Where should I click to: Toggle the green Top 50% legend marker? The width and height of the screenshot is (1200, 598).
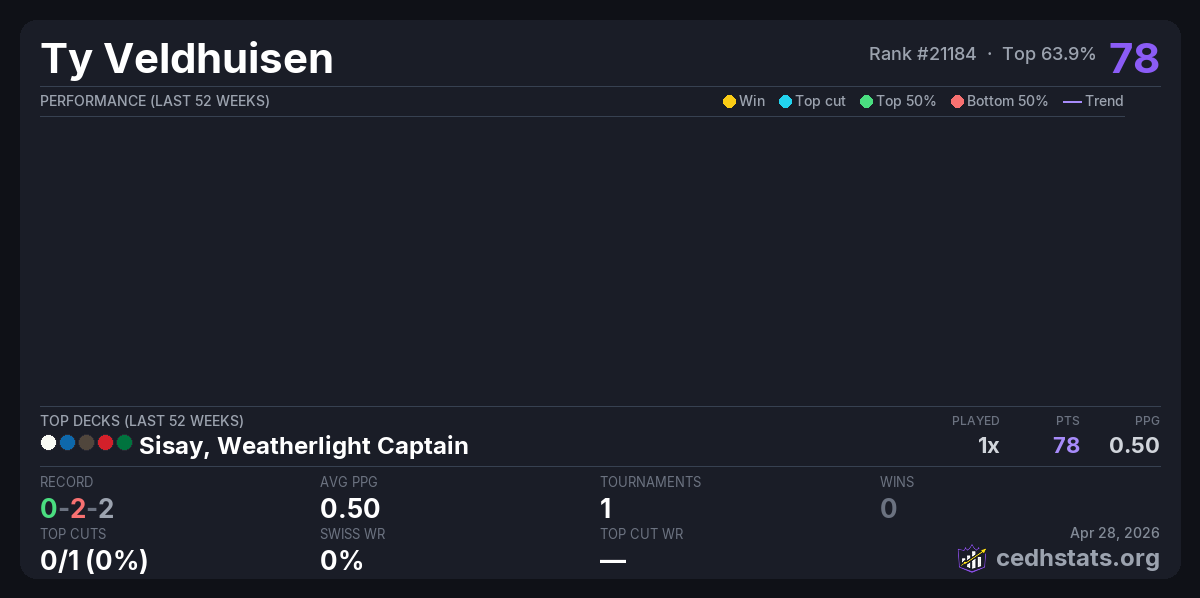(866, 101)
